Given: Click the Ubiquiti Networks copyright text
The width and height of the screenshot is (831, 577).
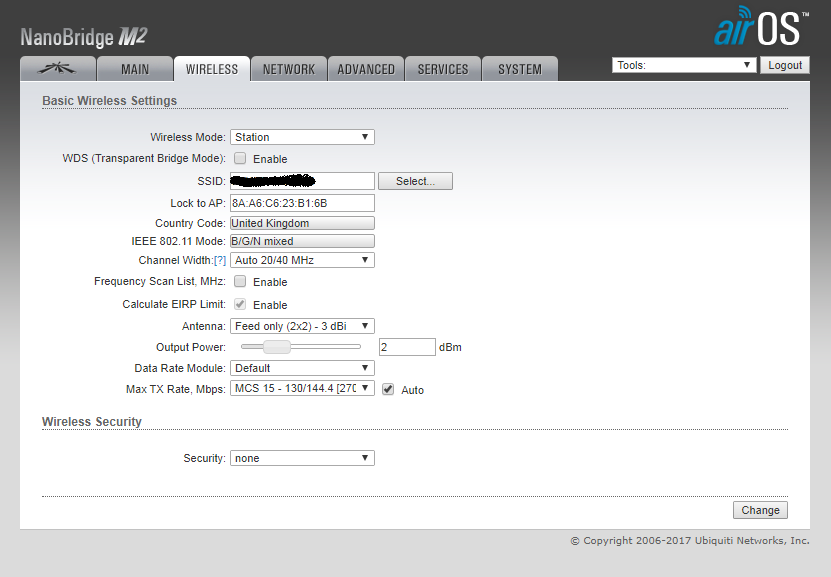Looking at the screenshot, I should click(x=690, y=540).
